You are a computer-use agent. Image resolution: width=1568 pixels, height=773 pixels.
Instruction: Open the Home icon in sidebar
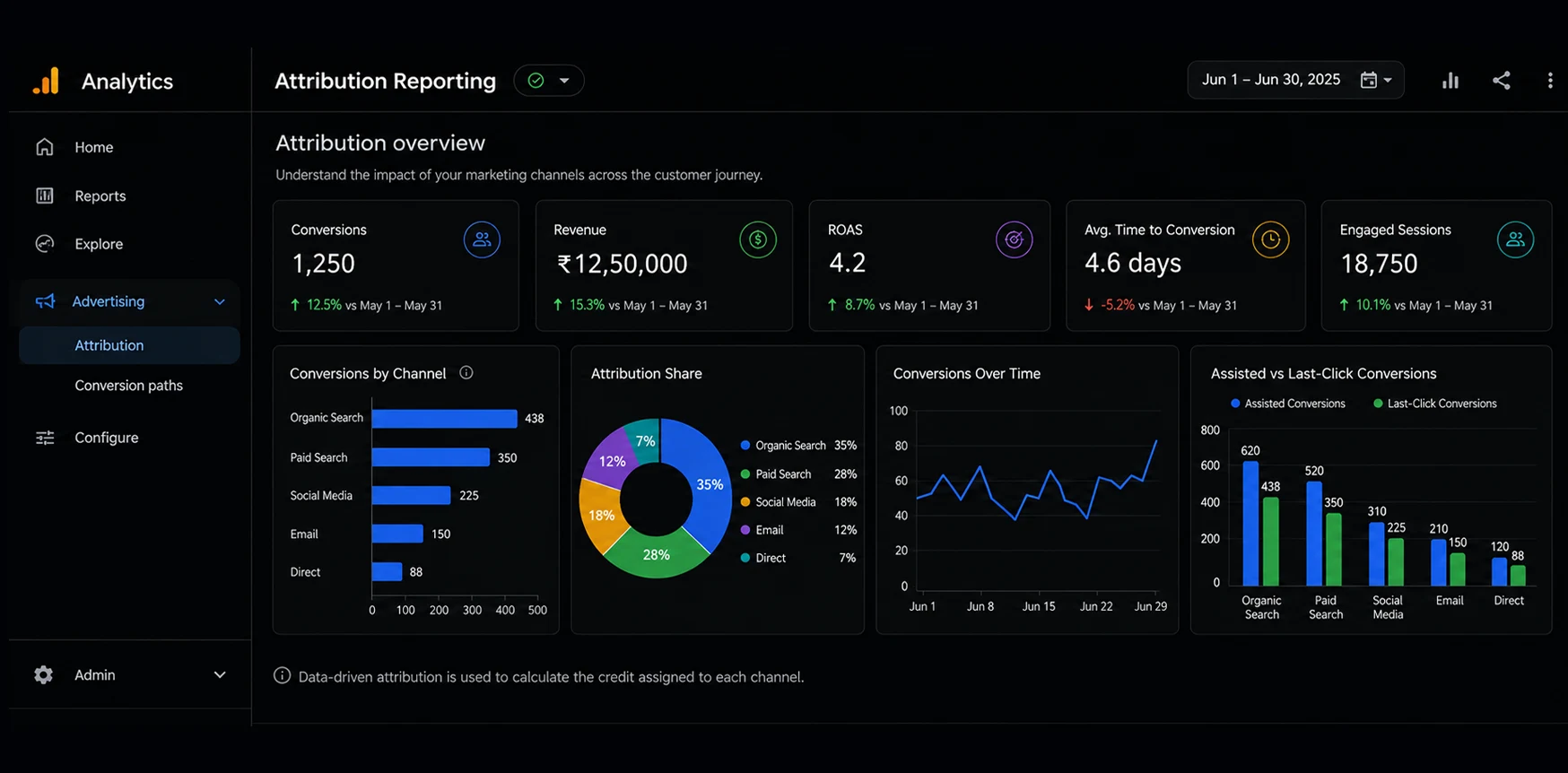[45, 147]
